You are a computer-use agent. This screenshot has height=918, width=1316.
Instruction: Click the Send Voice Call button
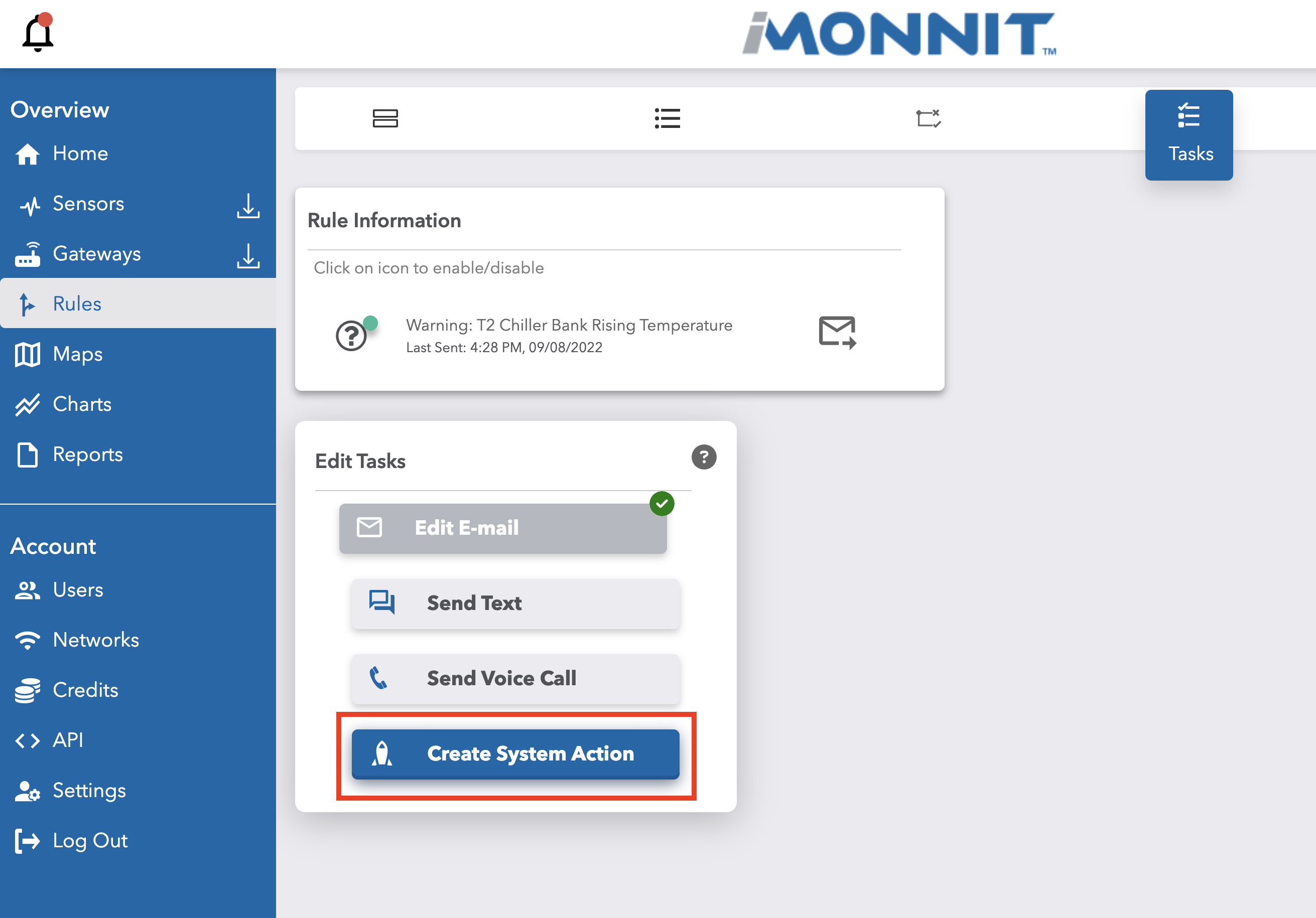515,679
